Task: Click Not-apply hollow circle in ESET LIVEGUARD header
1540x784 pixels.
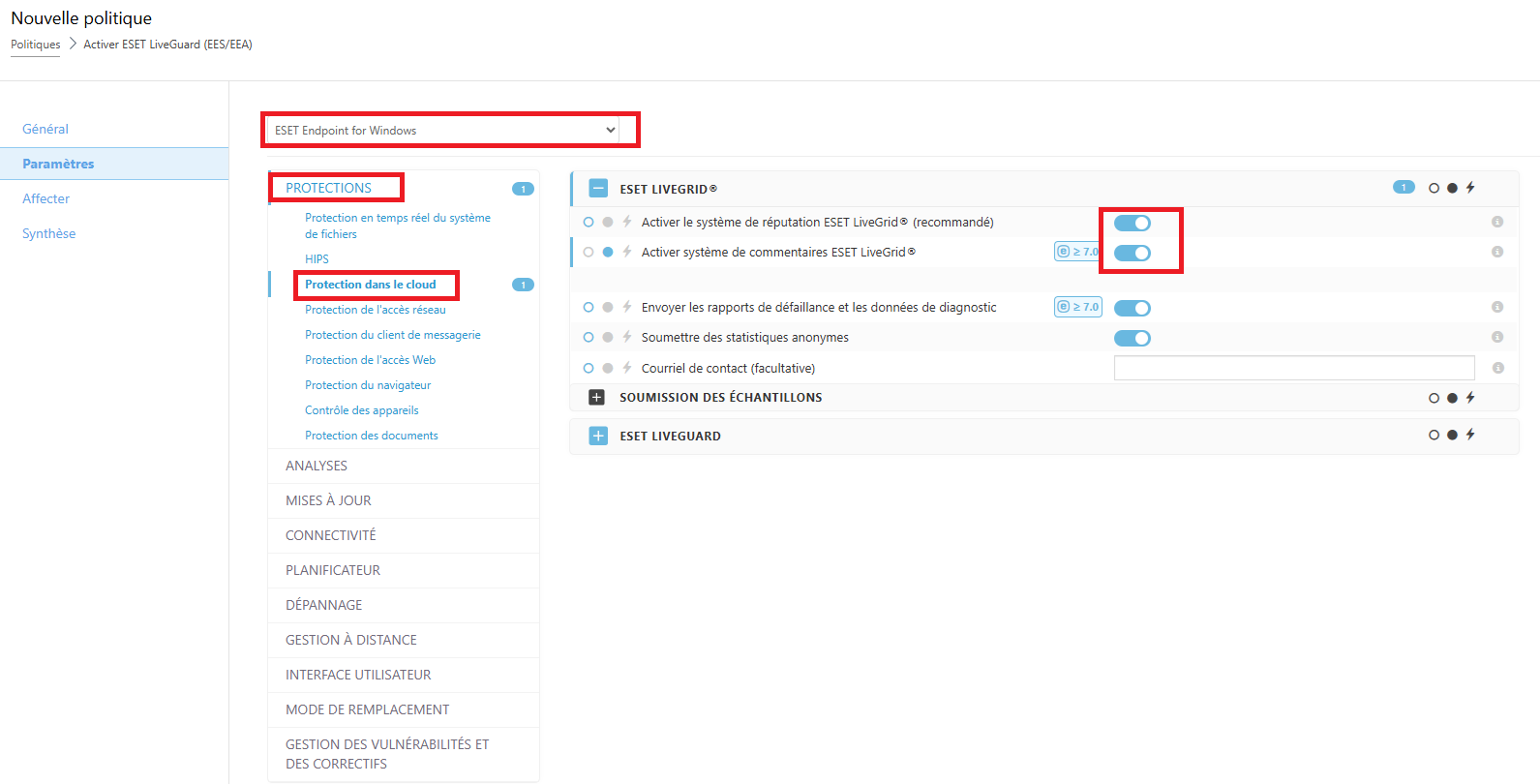Action: (1434, 435)
